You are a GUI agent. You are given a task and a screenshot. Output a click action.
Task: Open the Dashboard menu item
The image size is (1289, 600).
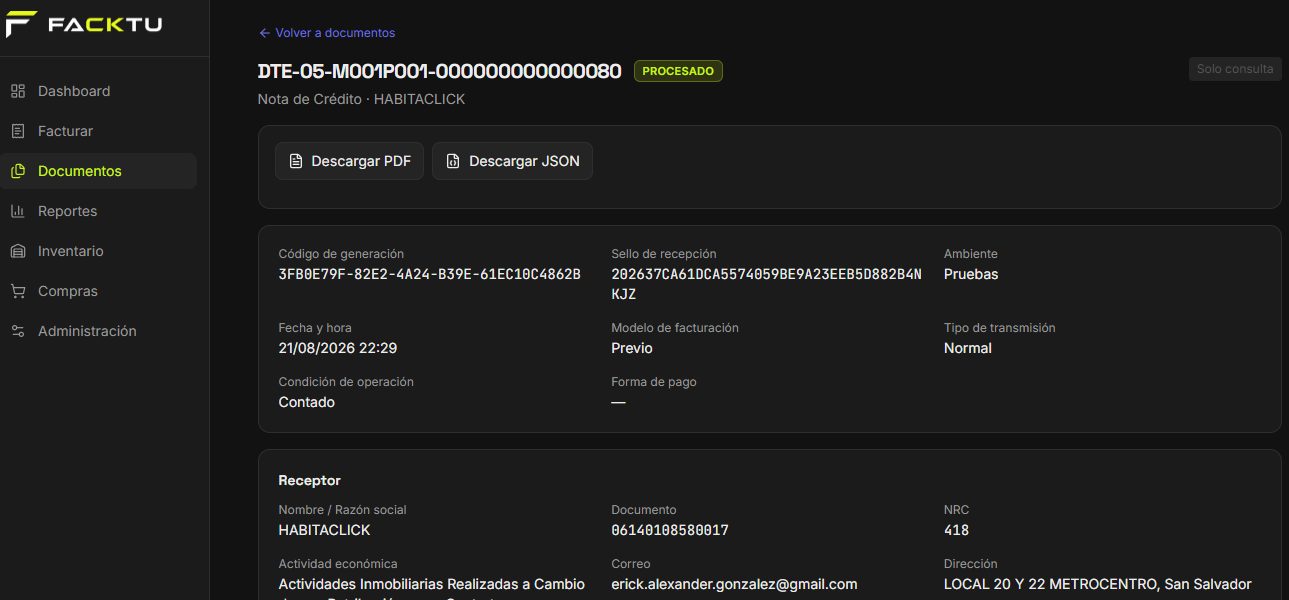tap(98, 91)
